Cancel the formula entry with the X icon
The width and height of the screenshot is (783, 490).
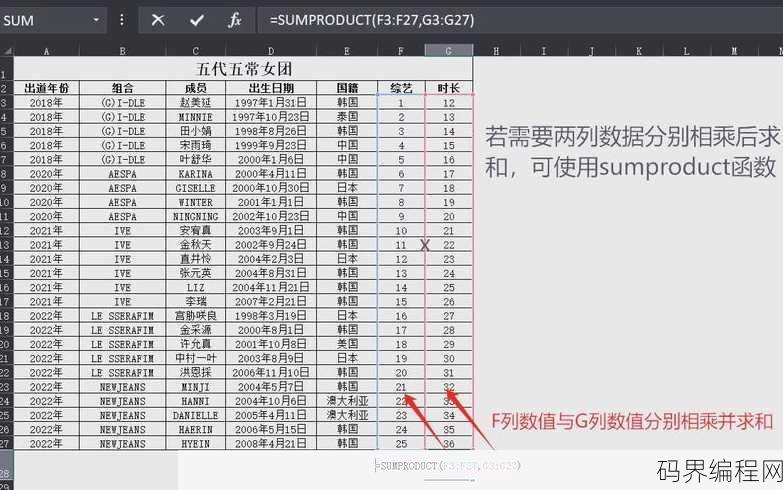158,20
